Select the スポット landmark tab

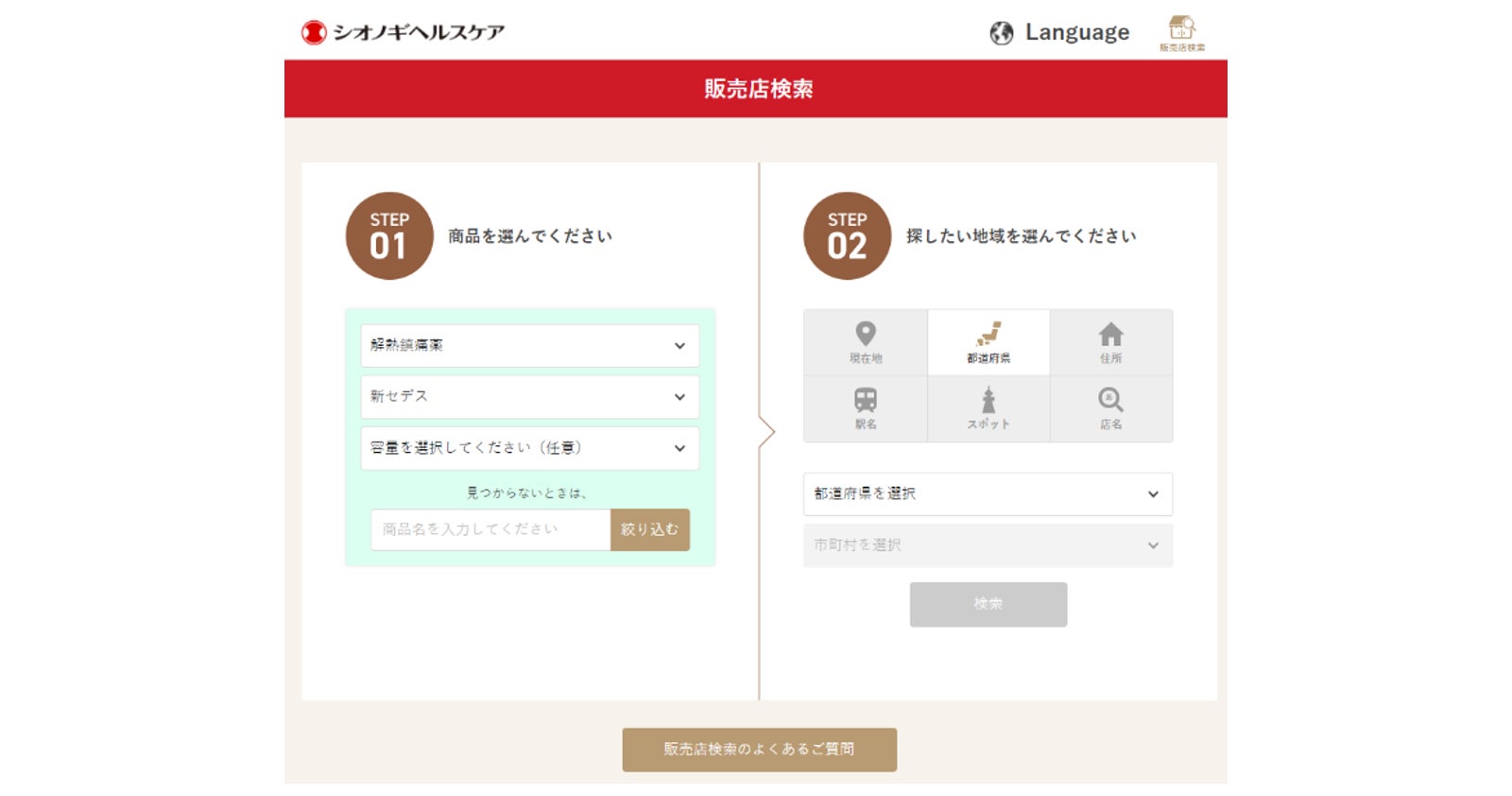click(x=988, y=409)
